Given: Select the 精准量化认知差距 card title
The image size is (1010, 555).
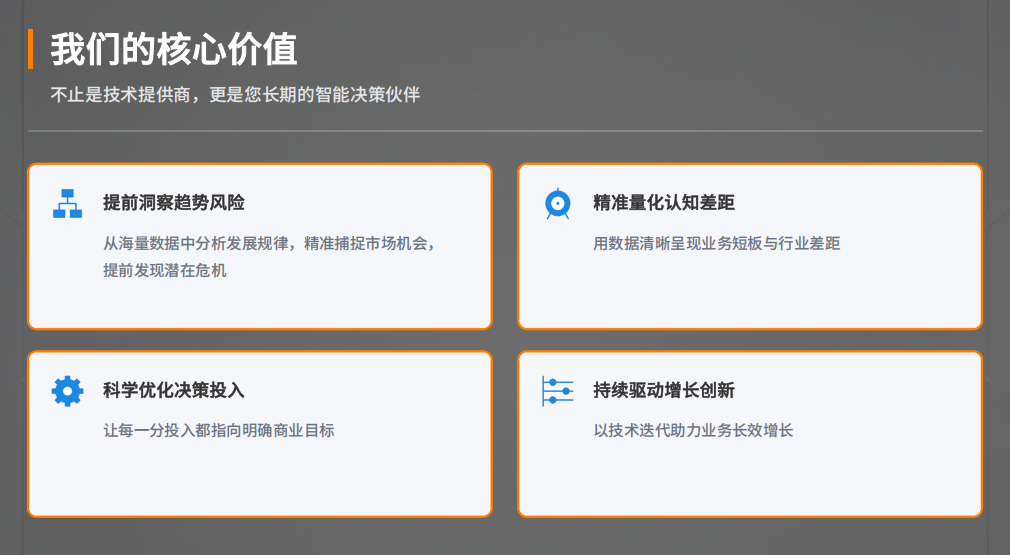Looking at the screenshot, I should (x=663, y=203).
